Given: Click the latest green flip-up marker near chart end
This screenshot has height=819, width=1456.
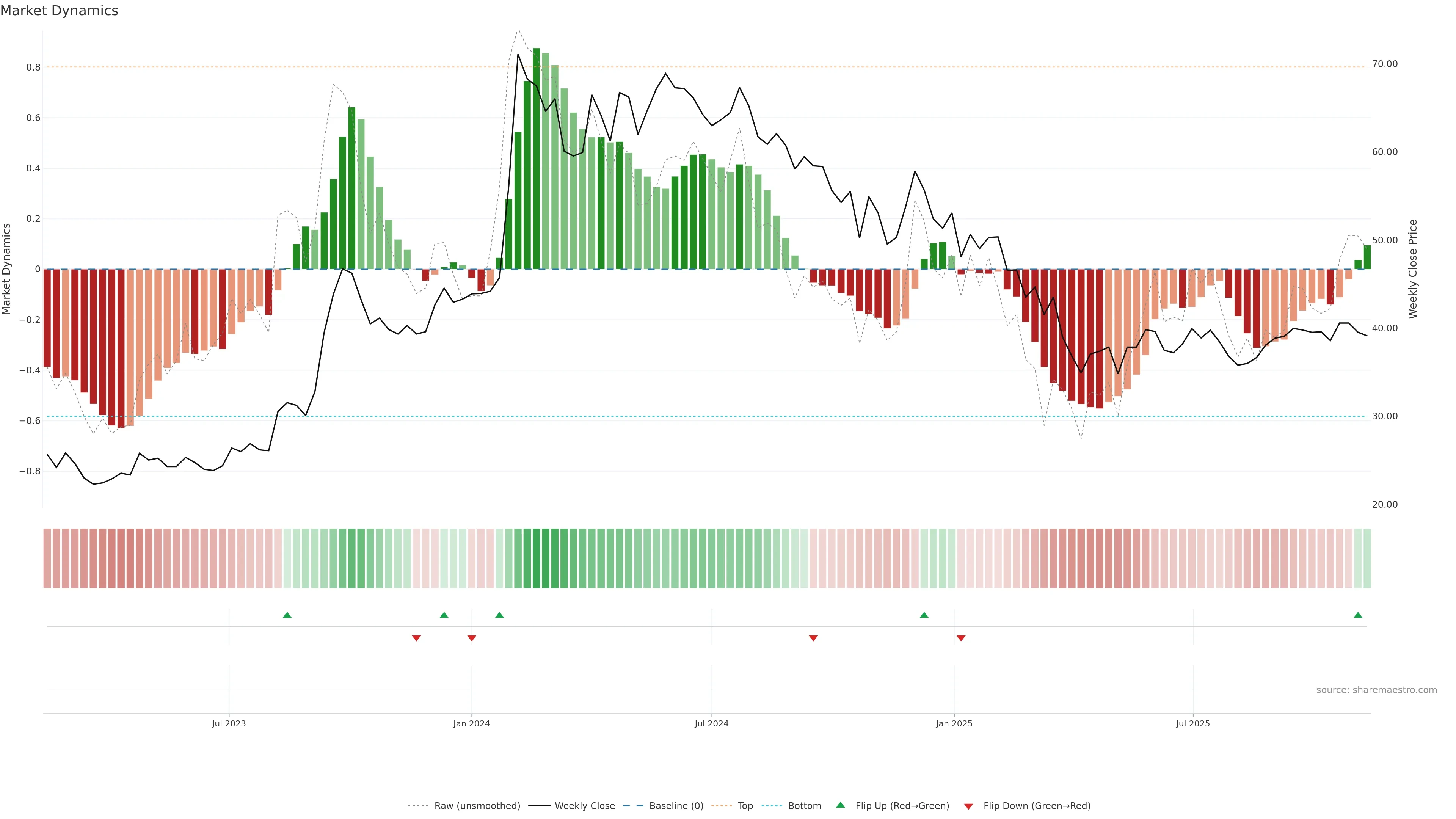Looking at the screenshot, I should (x=1358, y=615).
